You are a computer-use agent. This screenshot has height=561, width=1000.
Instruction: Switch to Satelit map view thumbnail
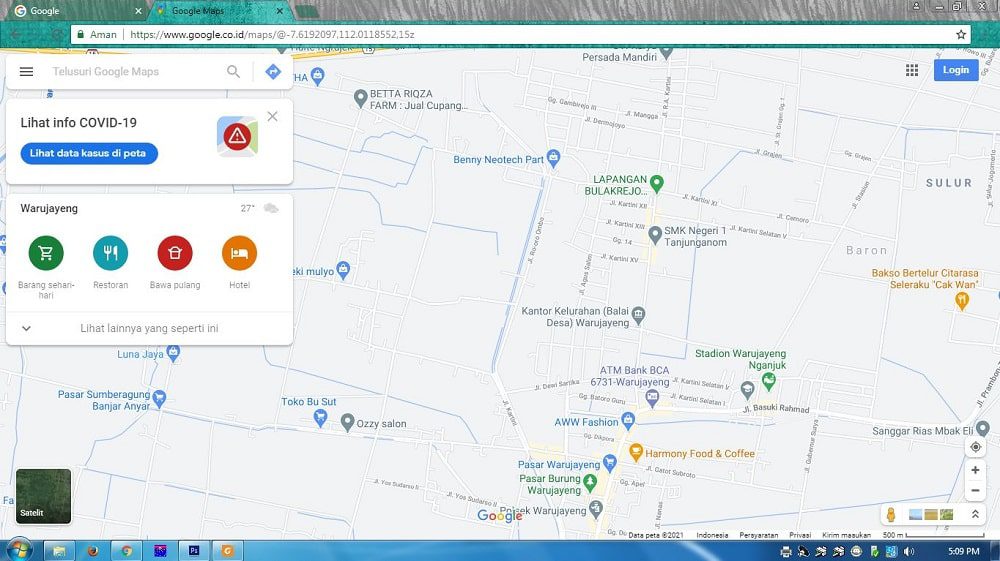coord(43,496)
